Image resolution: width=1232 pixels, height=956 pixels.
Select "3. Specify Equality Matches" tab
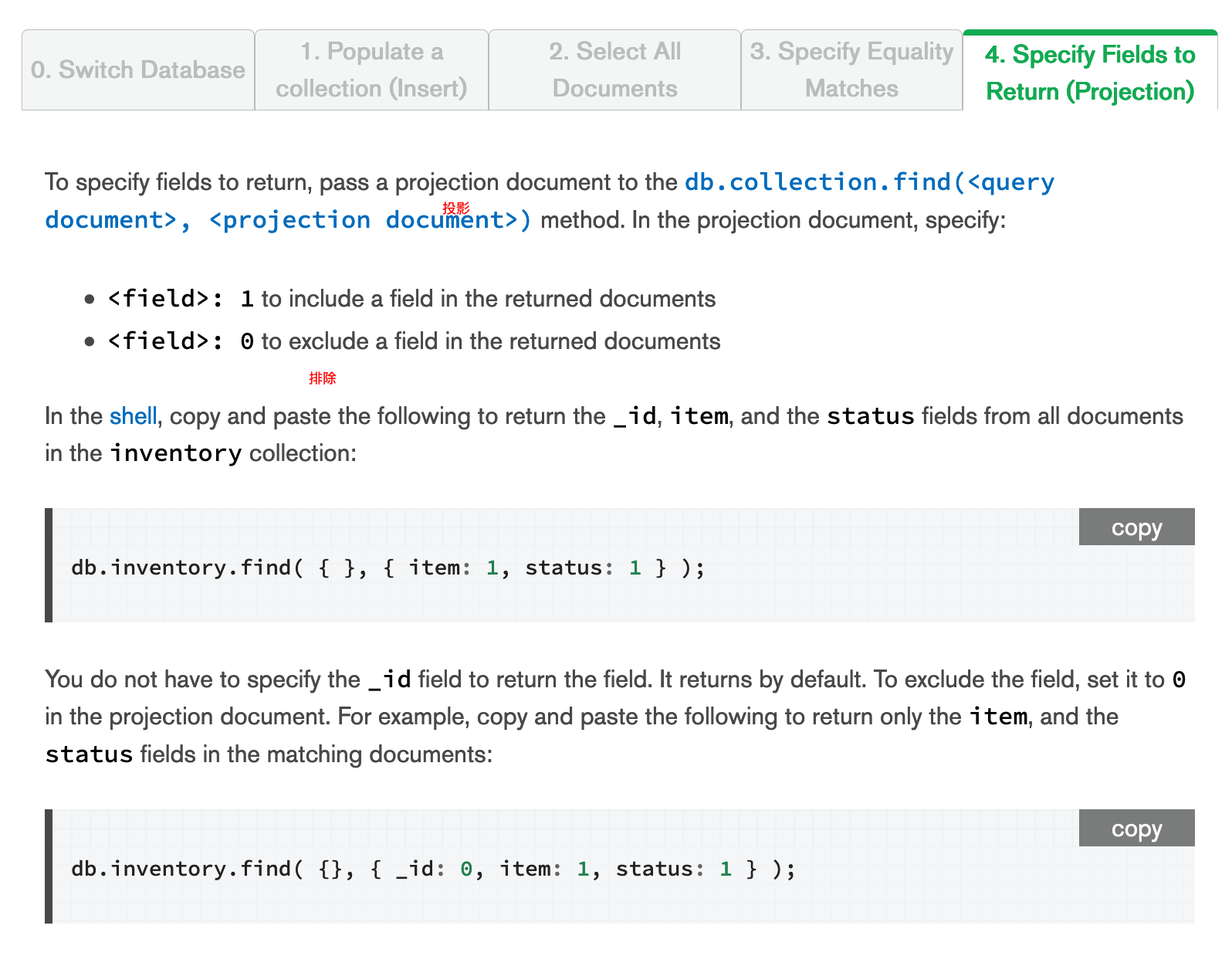point(851,70)
